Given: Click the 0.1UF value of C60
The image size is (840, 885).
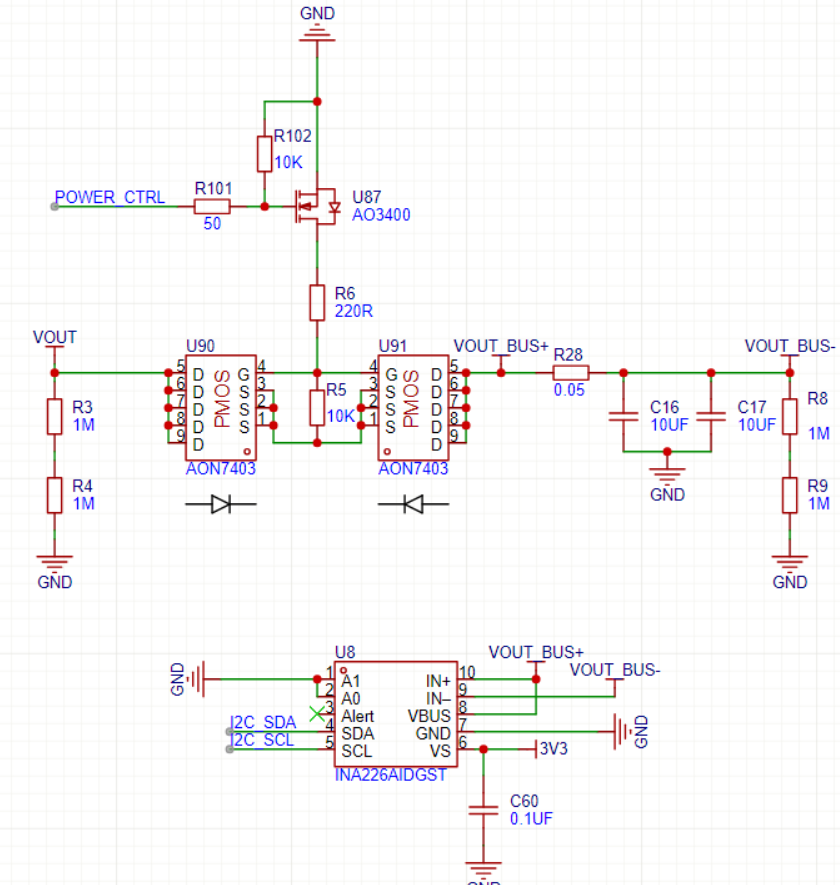Looking at the screenshot, I should (531, 818).
